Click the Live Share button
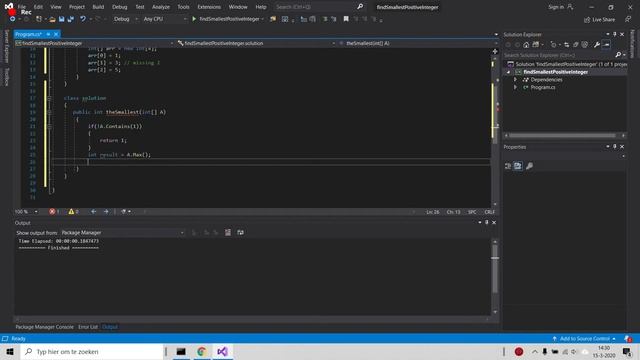Image resolution: width=640 pixels, height=360 pixels. click(x=599, y=20)
